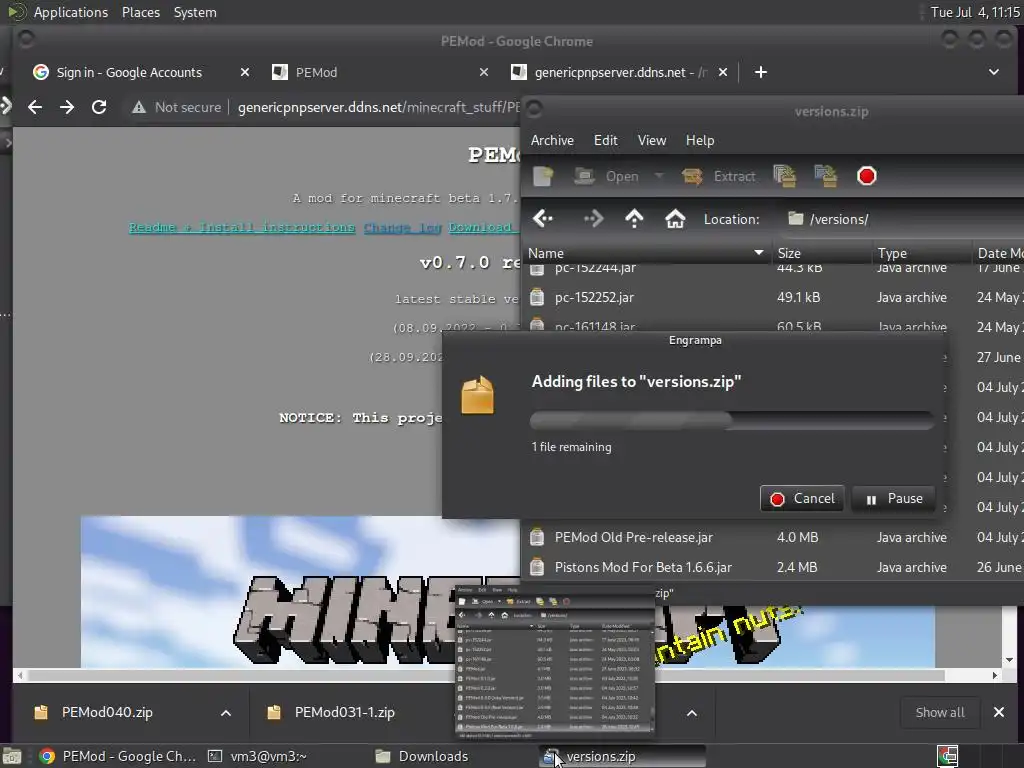
Task: Close the Chrome downloads bar
Action: [x=999, y=712]
